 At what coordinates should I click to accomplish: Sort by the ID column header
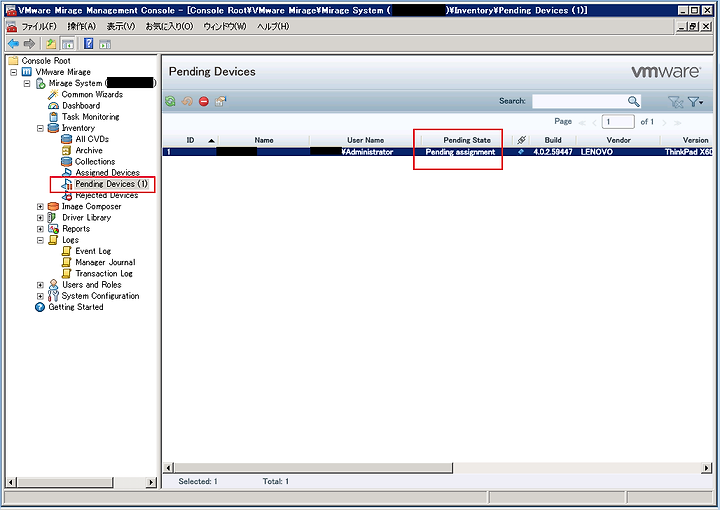pos(191,140)
